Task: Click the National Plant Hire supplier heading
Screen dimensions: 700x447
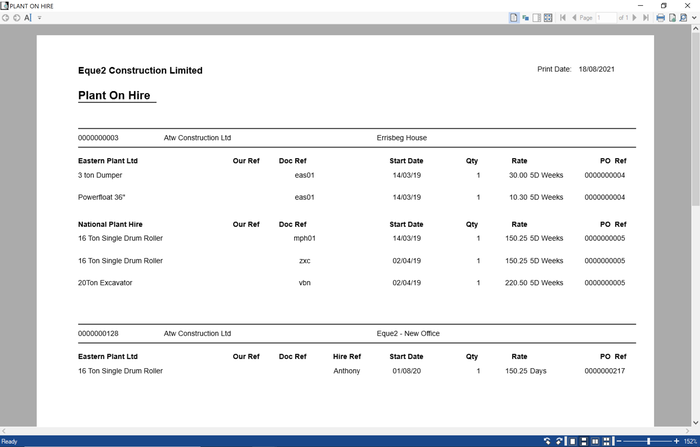Action: pyautogui.click(x=110, y=225)
